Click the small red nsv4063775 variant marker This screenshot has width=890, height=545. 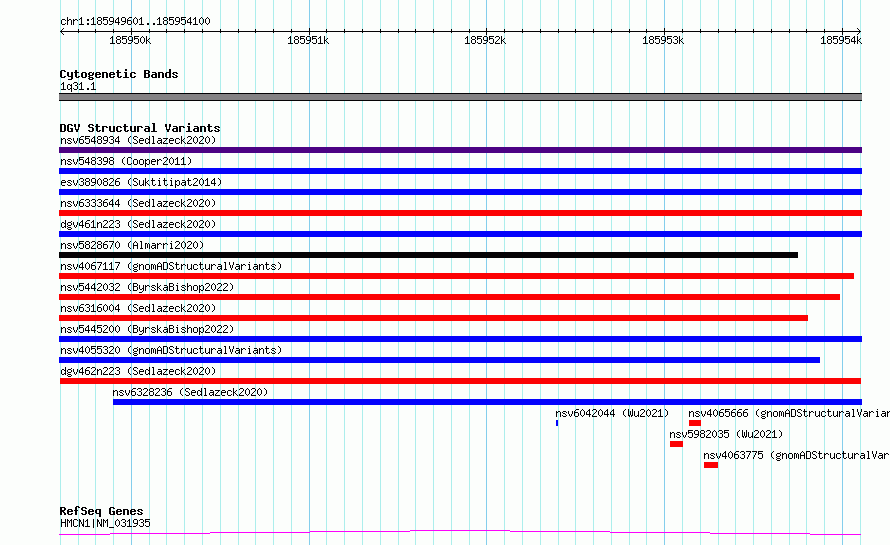coord(711,465)
